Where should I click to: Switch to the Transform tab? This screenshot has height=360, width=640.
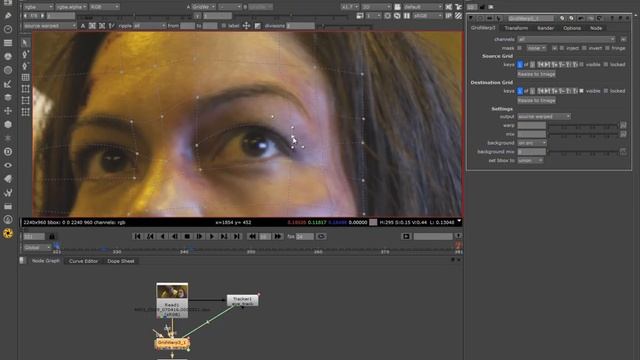[x=516, y=28]
